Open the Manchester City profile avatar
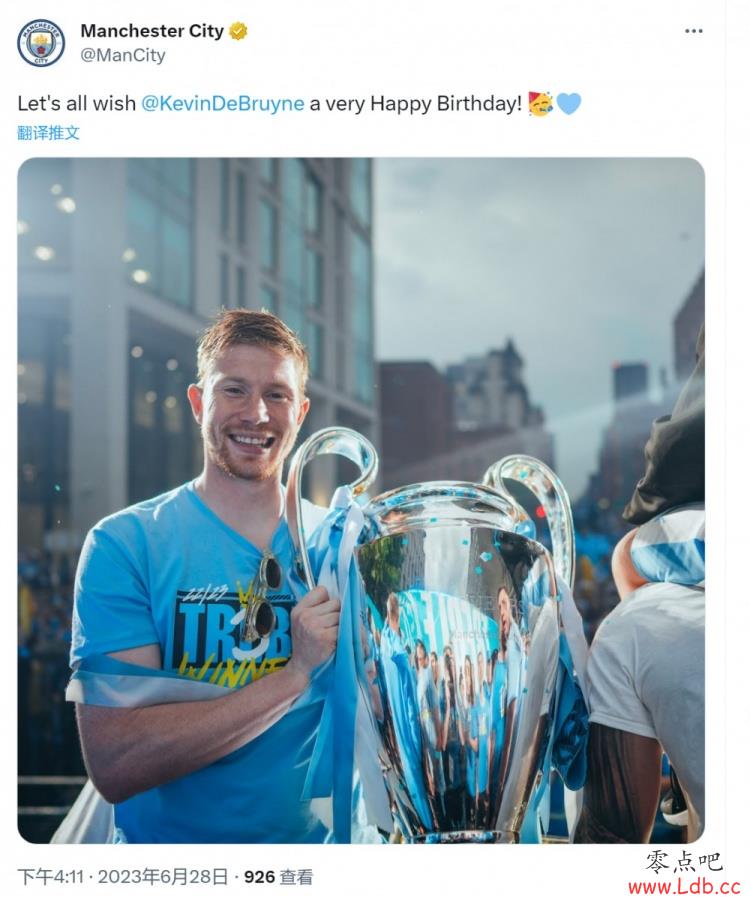Viewport: 750px width, 897px height. [41, 43]
